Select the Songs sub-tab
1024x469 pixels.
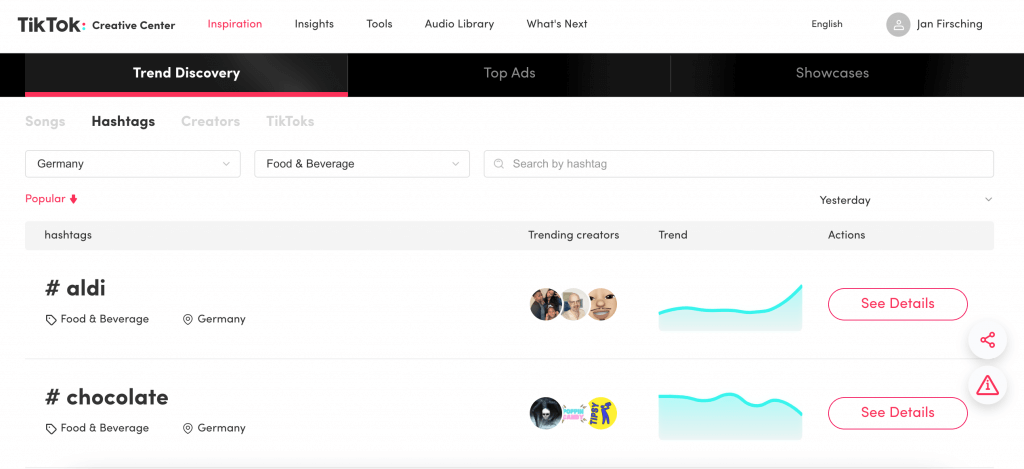tap(45, 121)
